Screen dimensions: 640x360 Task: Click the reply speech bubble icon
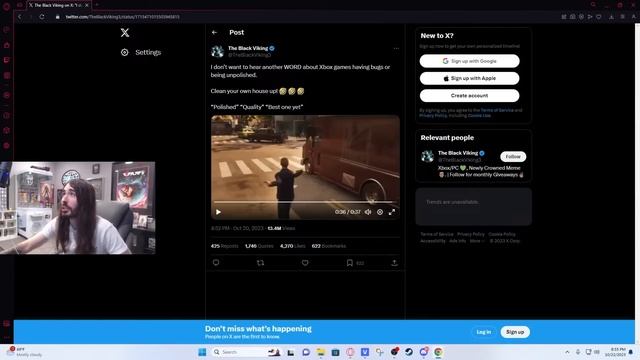pyautogui.click(x=216, y=263)
